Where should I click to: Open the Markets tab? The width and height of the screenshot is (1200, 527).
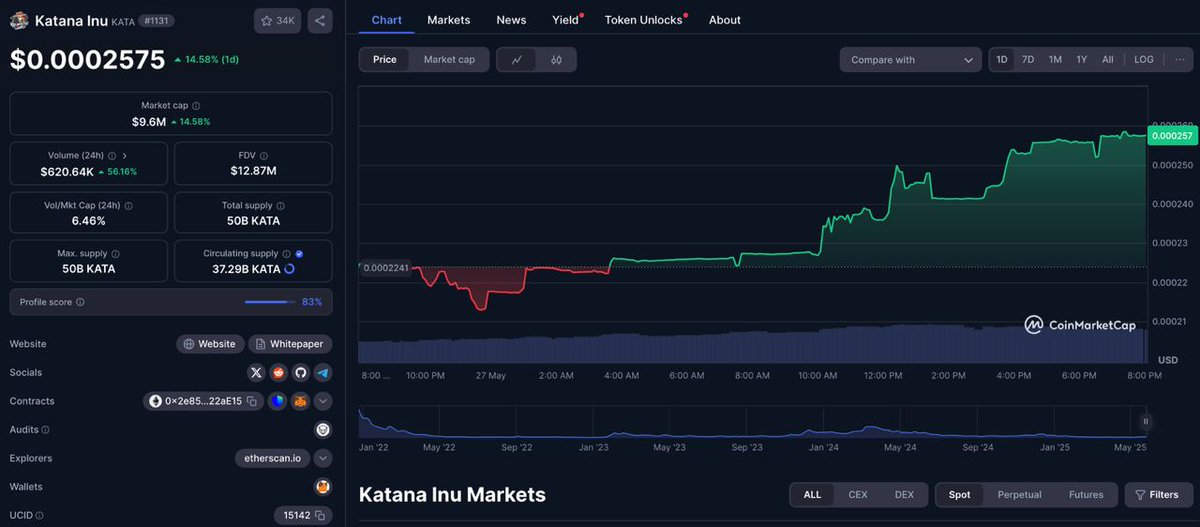pos(448,20)
